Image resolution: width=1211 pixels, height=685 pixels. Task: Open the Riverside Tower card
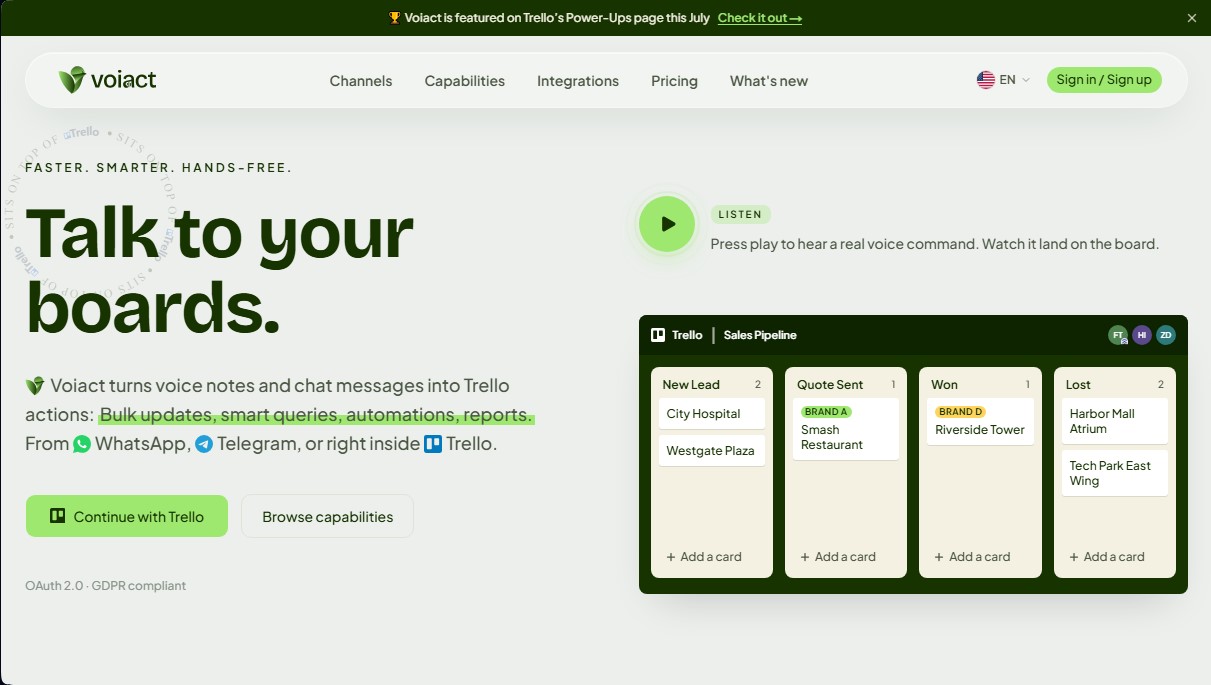pos(980,422)
